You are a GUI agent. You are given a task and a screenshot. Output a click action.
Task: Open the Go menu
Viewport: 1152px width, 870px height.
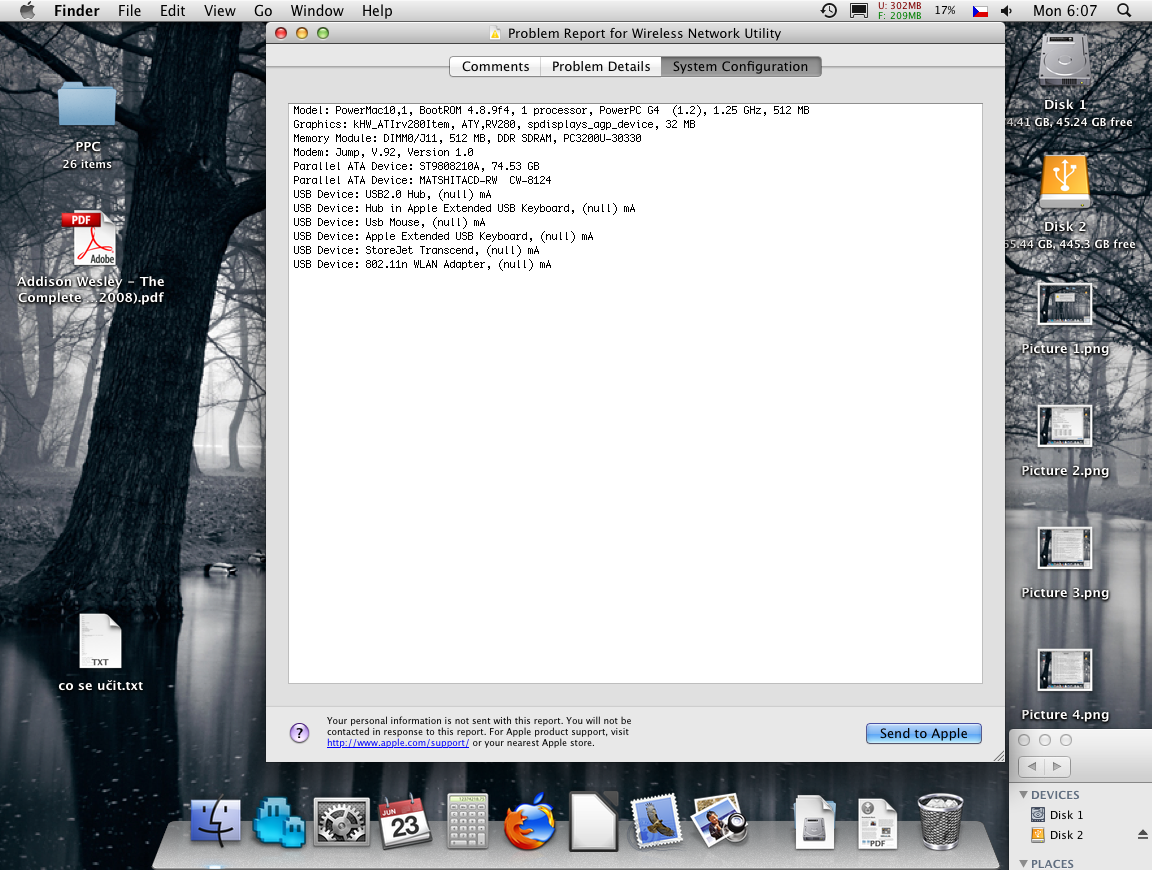(263, 10)
